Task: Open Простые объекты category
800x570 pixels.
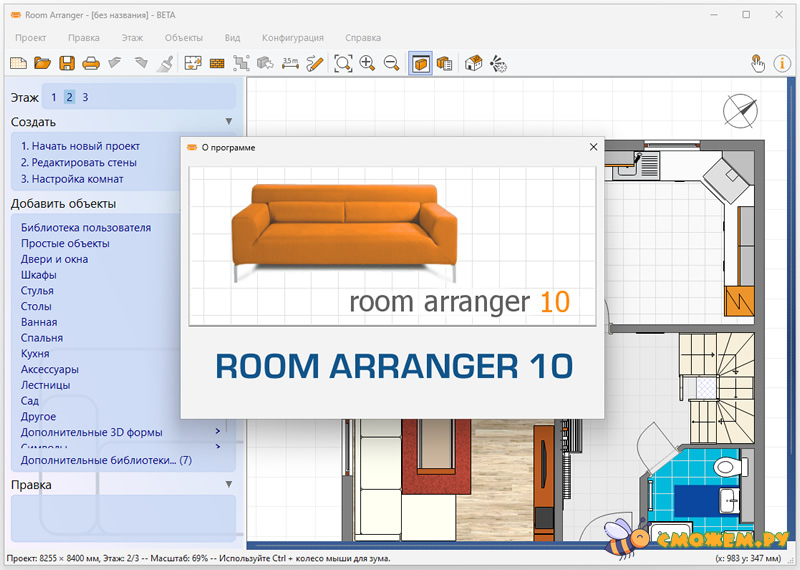Action: click(x=65, y=243)
